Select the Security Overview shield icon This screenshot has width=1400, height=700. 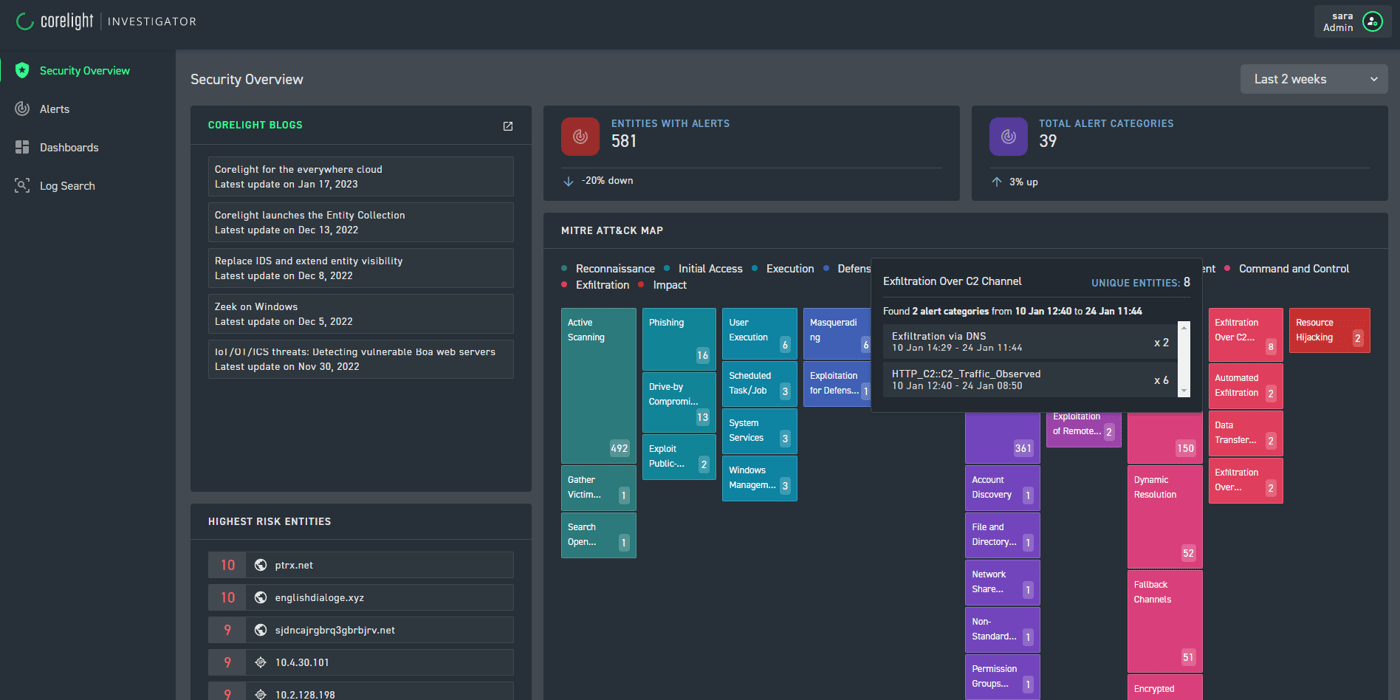point(21,70)
